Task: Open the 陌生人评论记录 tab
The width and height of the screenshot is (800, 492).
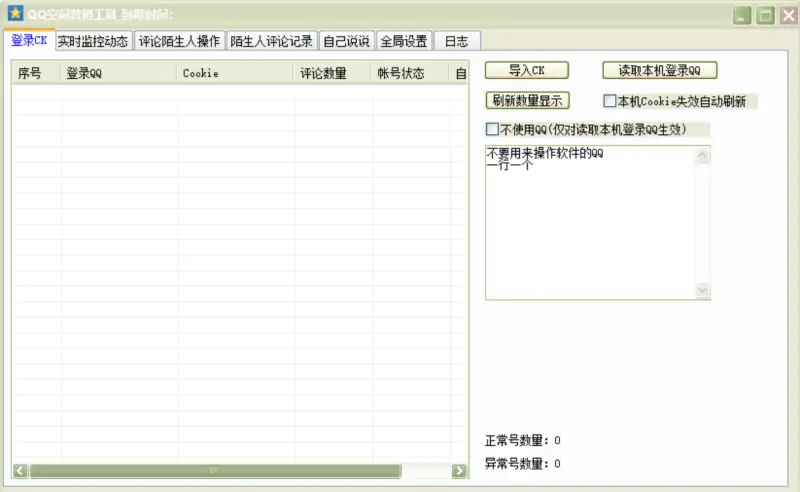Action: [271, 41]
